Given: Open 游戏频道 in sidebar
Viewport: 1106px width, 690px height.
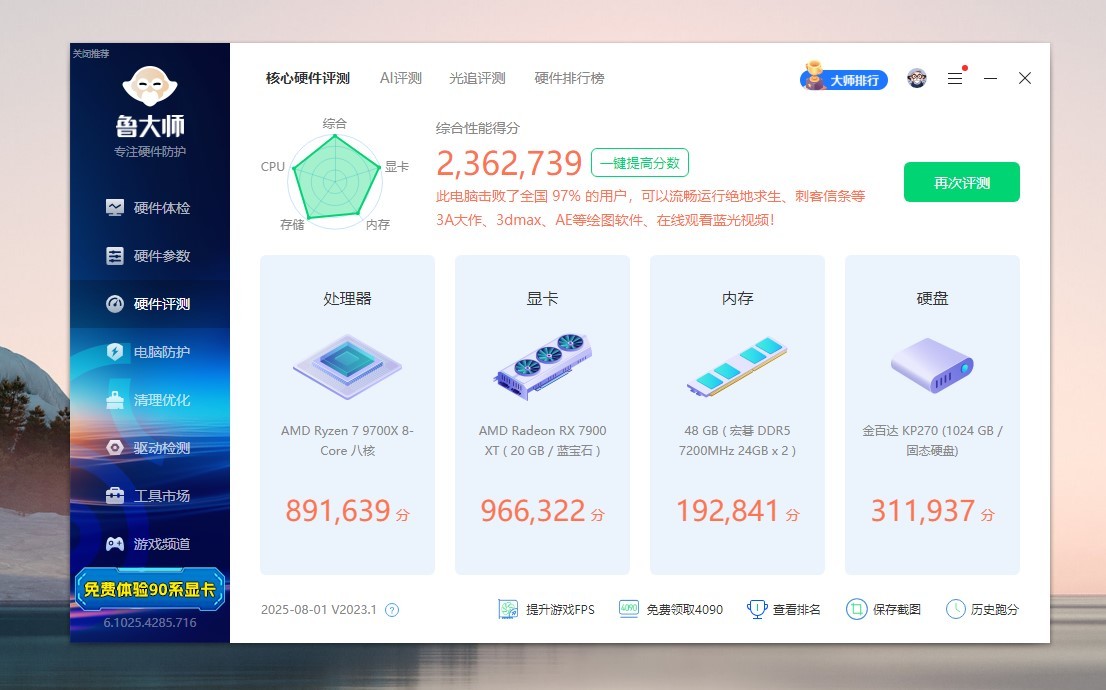Looking at the screenshot, I should click(x=150, y=544).
